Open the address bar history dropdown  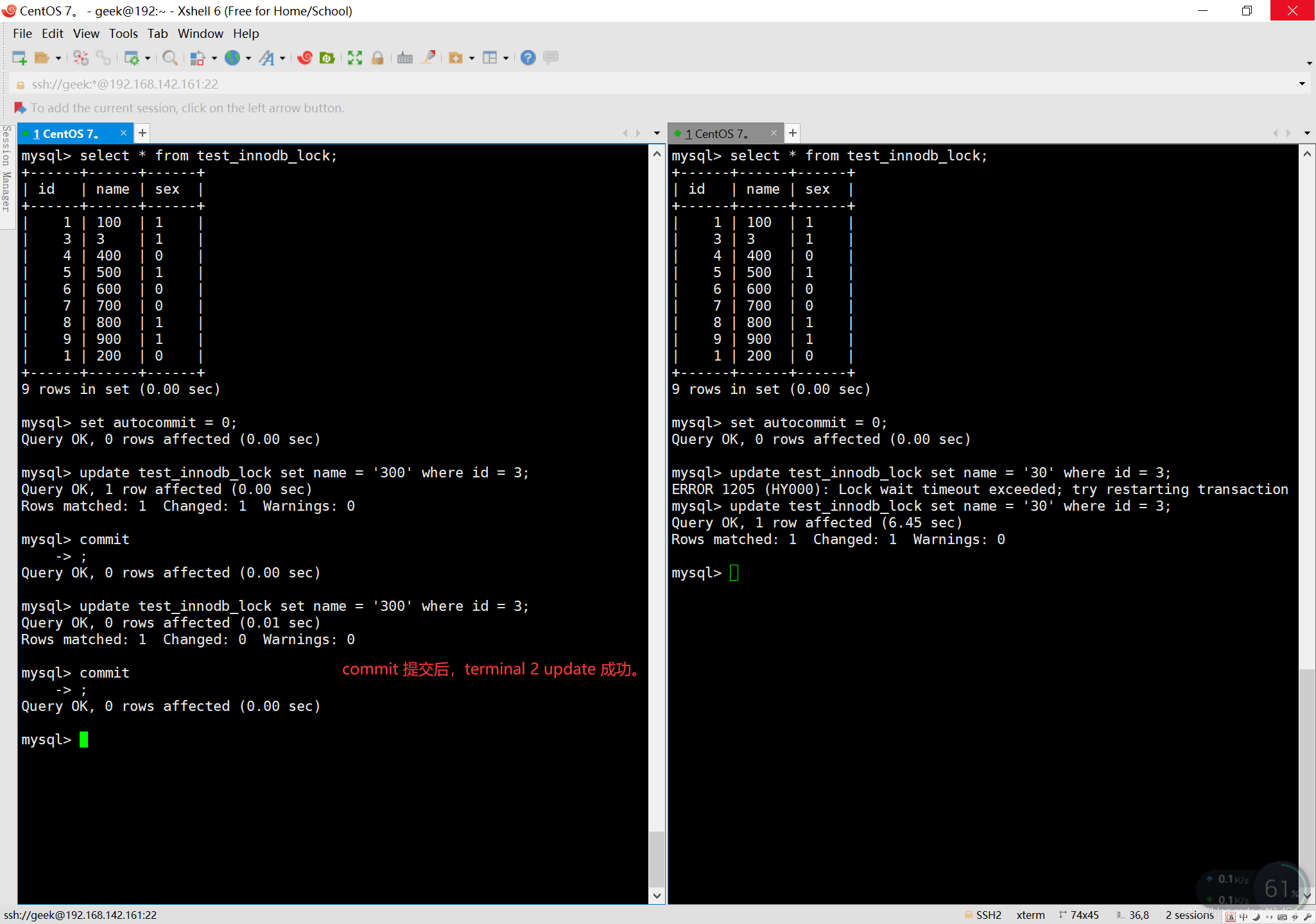tap(1302, 84)
